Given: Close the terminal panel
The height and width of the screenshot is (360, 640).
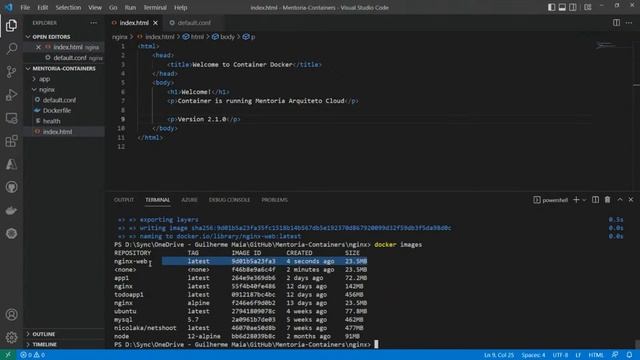Looking at the screenshot, I should (x=631, y=200).
